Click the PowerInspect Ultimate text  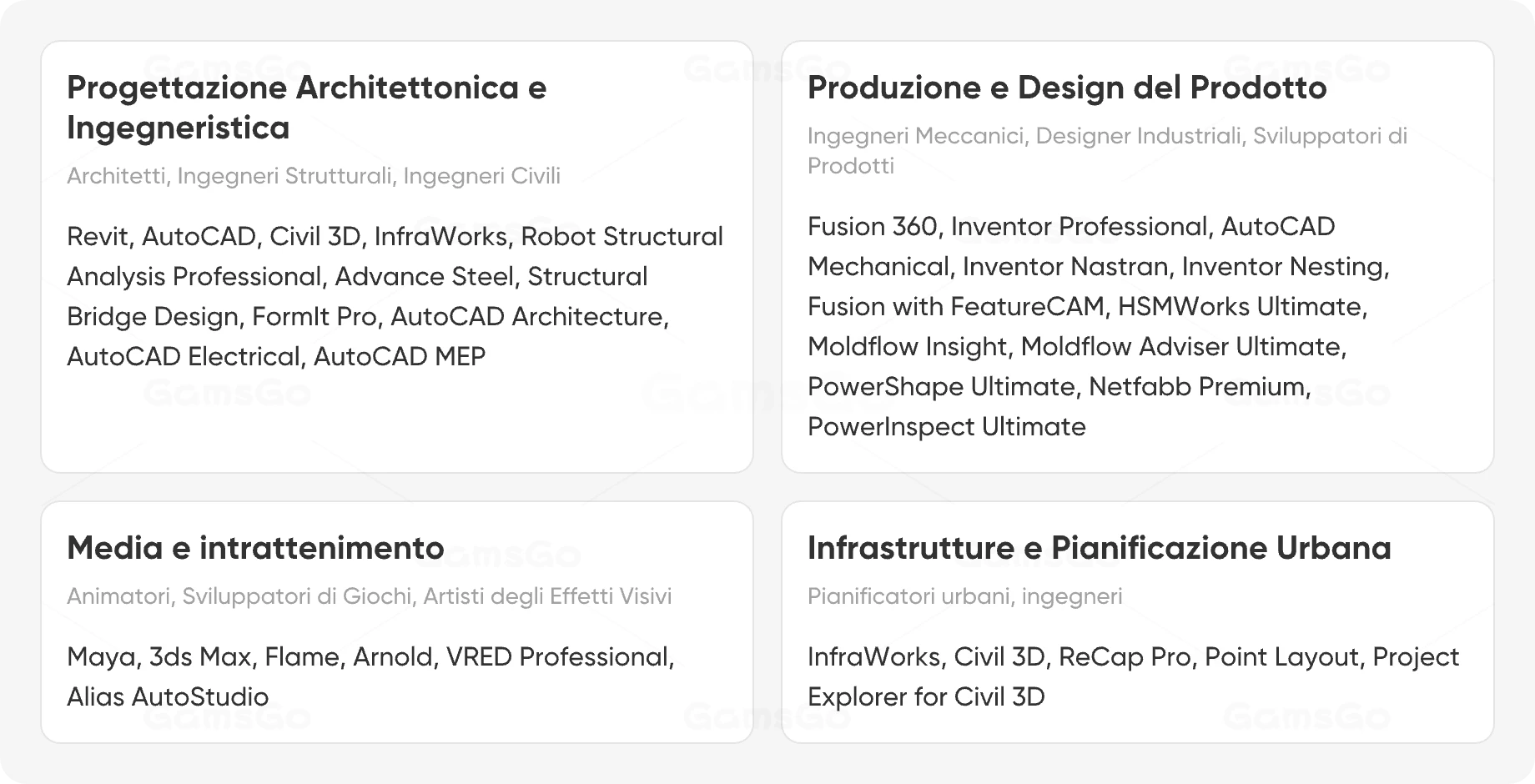947,427
